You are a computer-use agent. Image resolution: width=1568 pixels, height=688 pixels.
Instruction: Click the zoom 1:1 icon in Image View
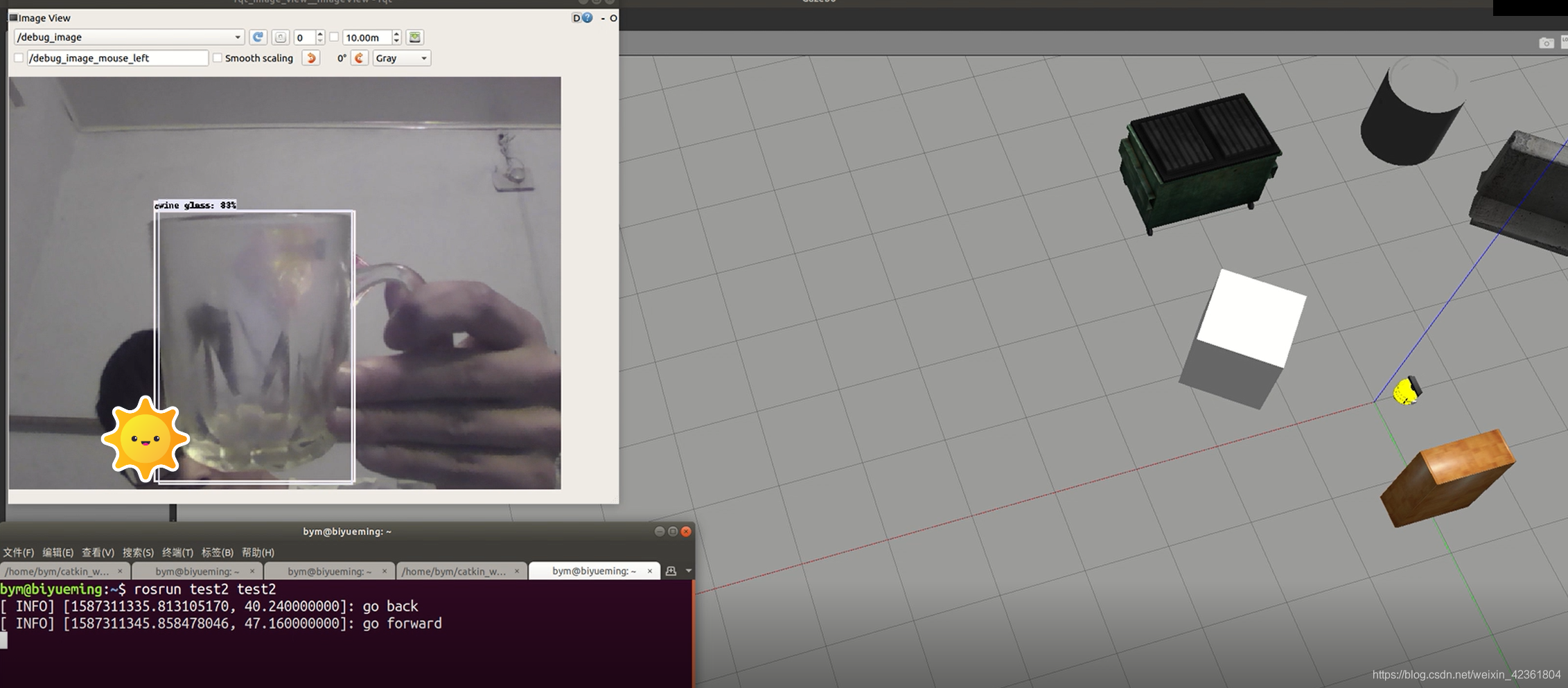(281, 37)
